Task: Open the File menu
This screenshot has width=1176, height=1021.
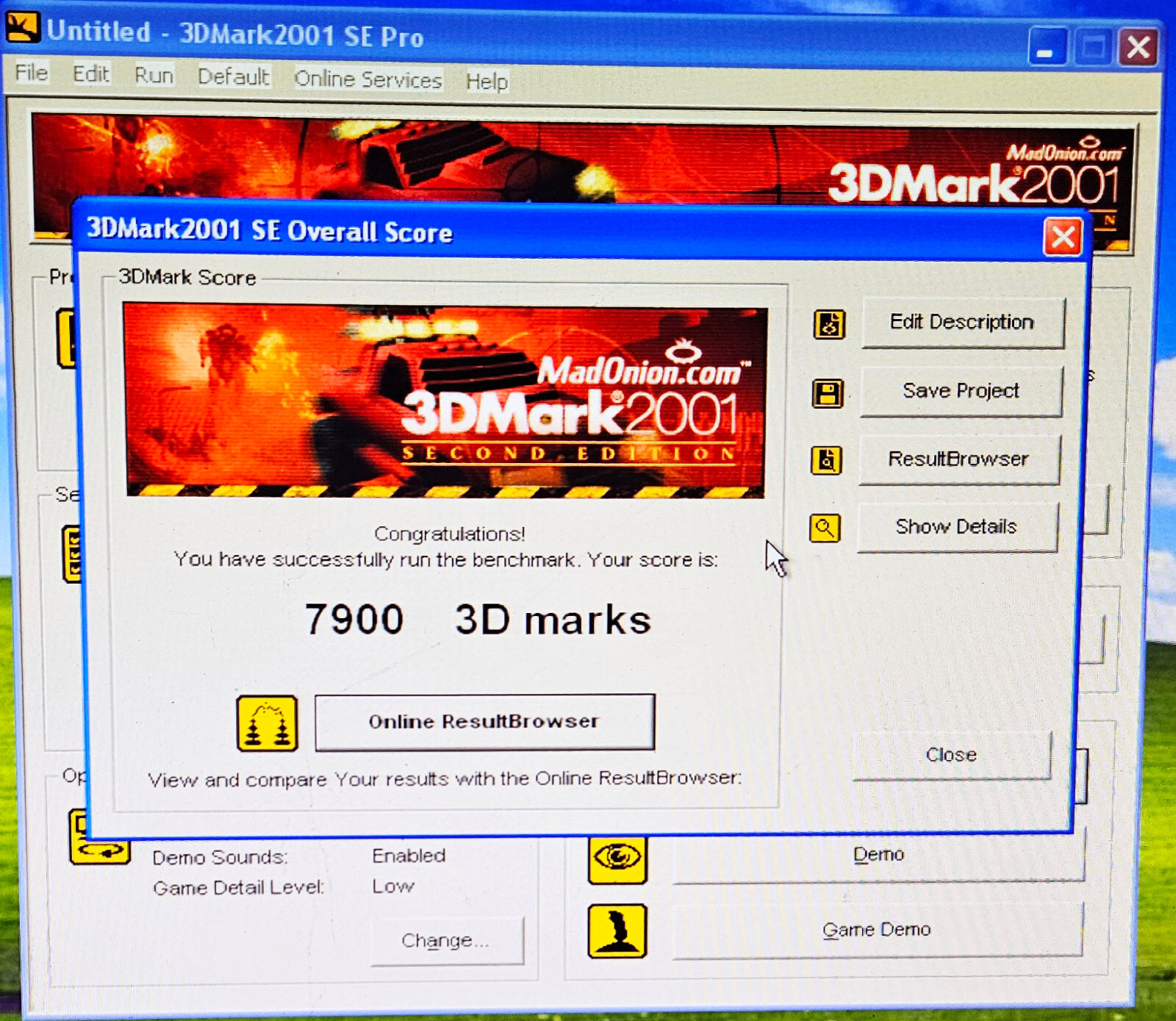Action: (32, 73)
